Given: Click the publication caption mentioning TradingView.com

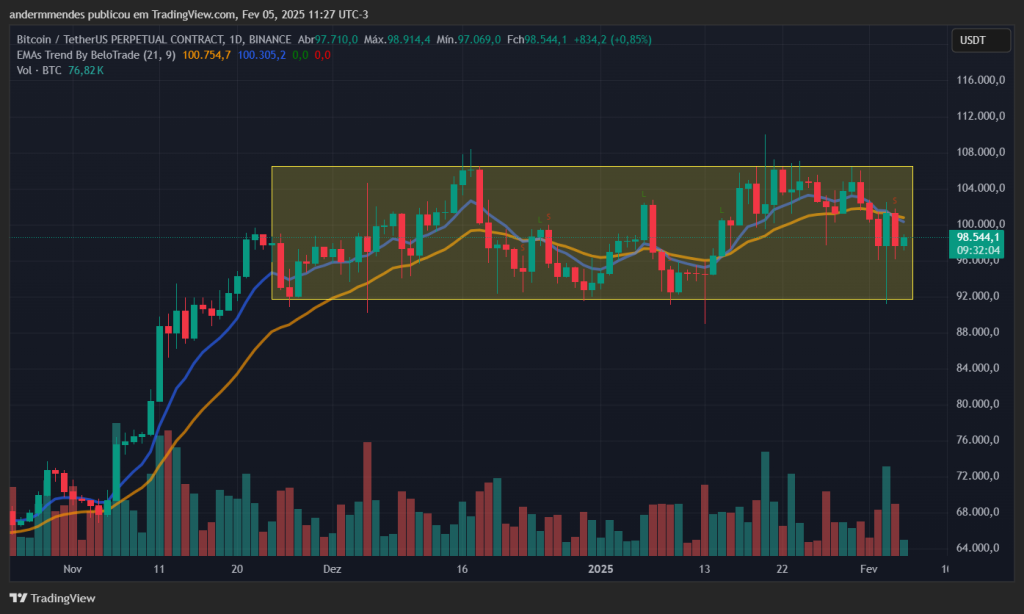Looking at the screenshot, I should [189, 14].
